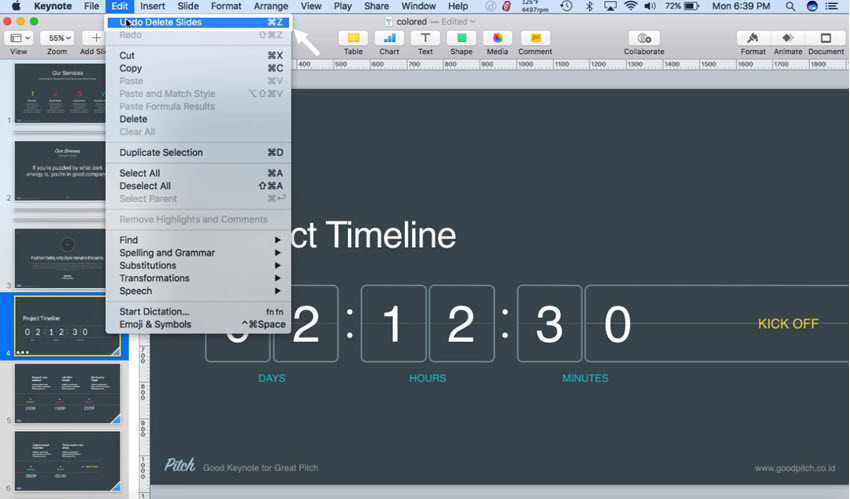The width and height of the screenshot is (850, 499).
Task: Click the battery status icon
Action: click(692, 6)
